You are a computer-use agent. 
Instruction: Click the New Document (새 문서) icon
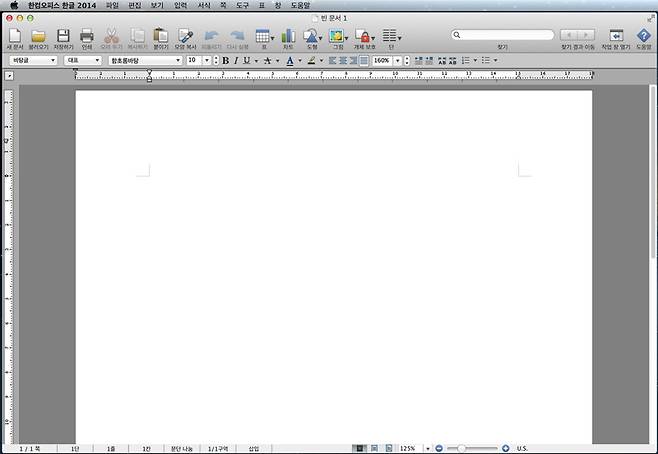(x=15, y=36)
